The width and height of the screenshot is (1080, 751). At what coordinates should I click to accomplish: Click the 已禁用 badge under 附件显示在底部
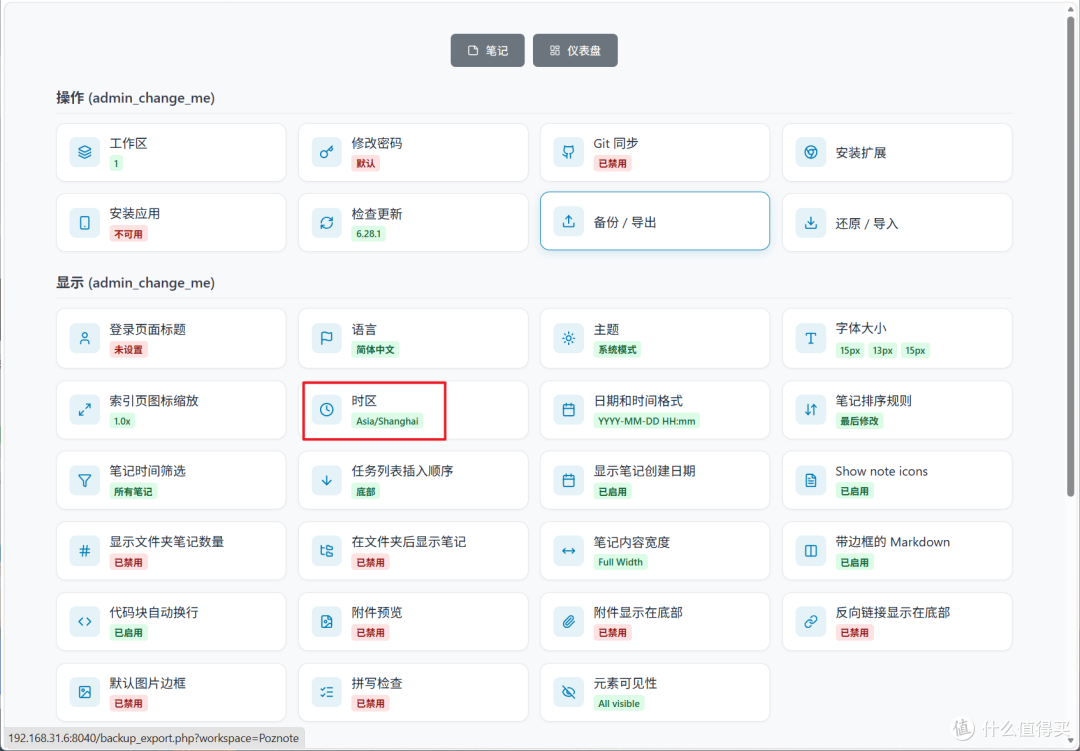coord(612,632)
